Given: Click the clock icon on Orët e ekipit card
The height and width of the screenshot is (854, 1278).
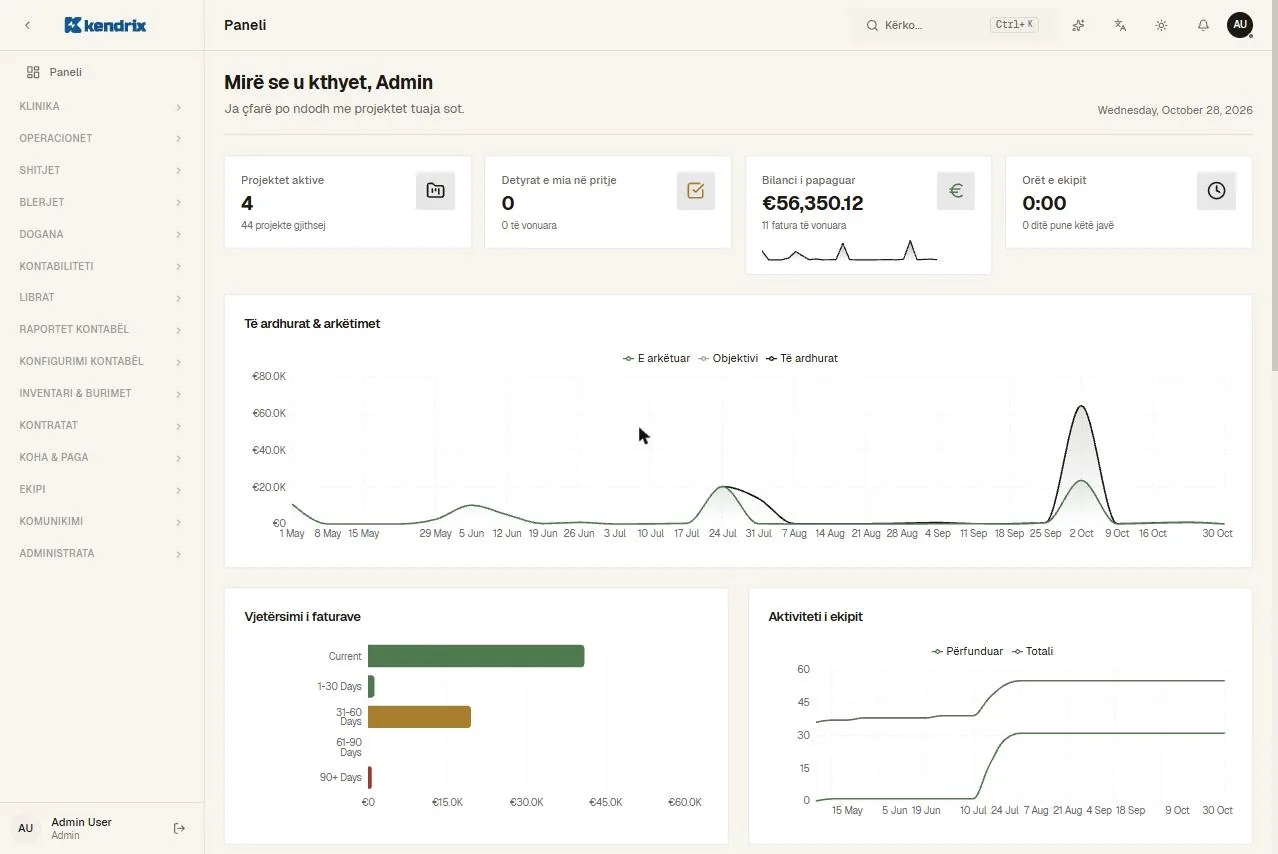Looking at the screenshot, I should [1216, 190].
